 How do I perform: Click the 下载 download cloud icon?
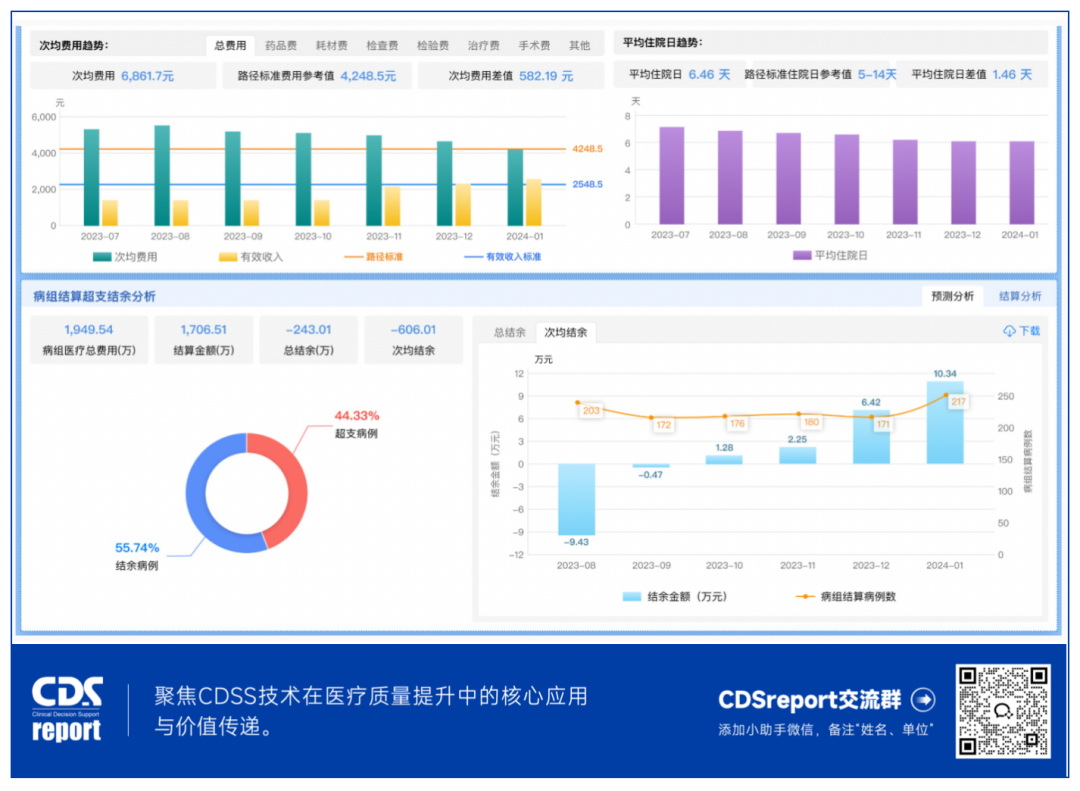pyautogui.click(x=1009, y=331)
